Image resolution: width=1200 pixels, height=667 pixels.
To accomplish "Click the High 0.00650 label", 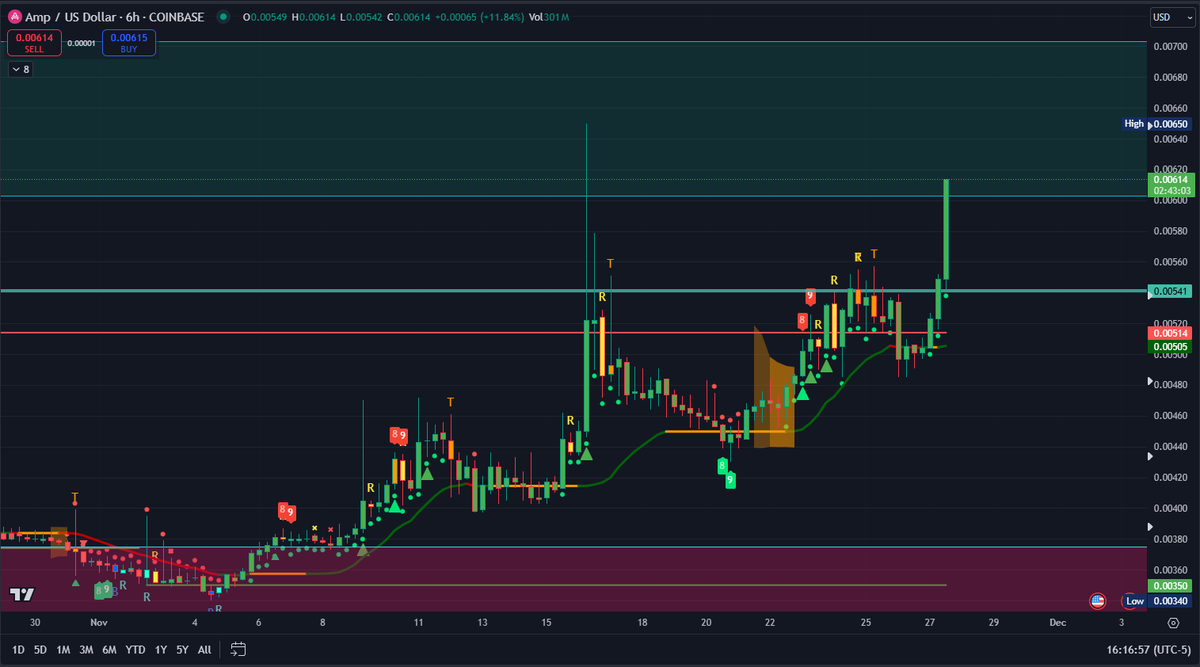I will (x=1156, y=124).
